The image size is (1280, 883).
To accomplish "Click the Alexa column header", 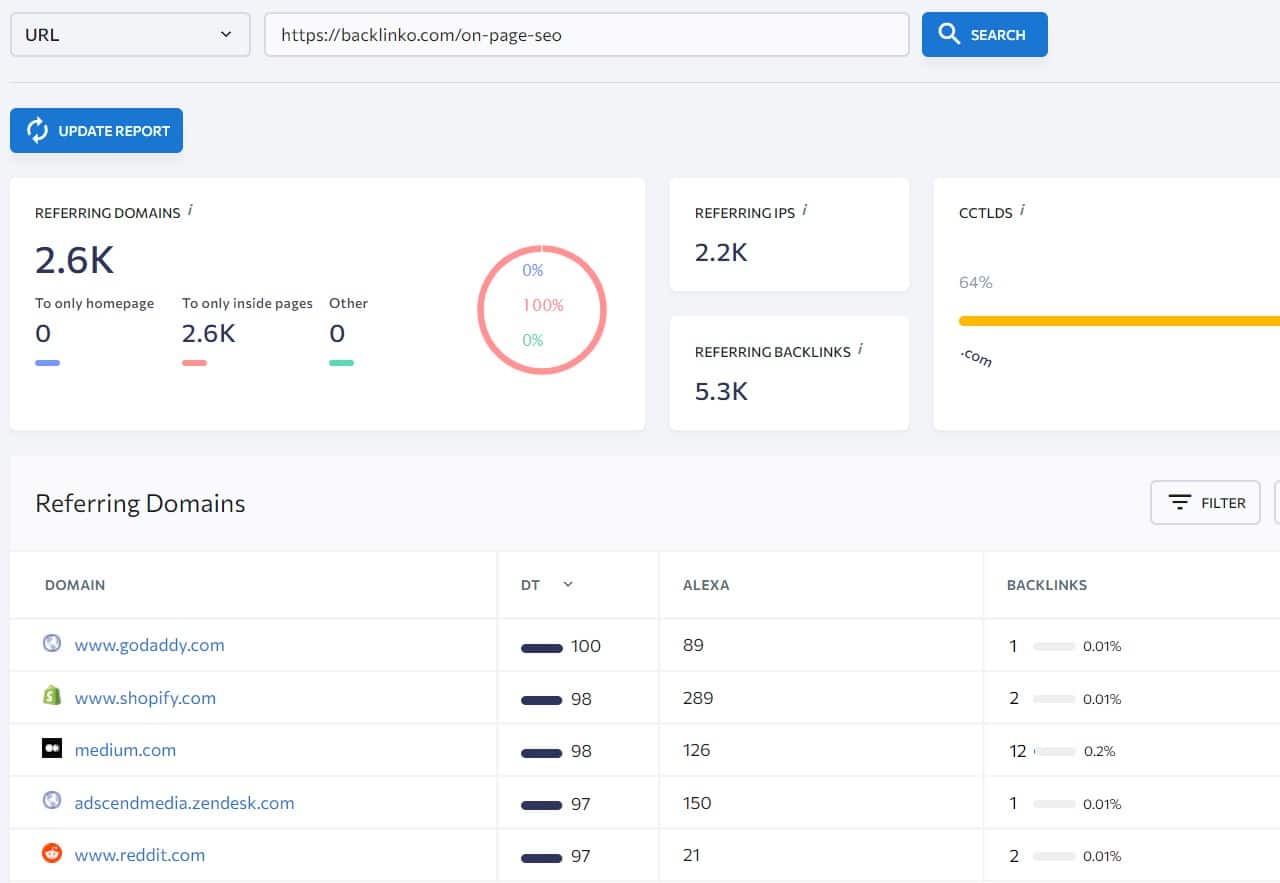I will click(x=706, y=585).
